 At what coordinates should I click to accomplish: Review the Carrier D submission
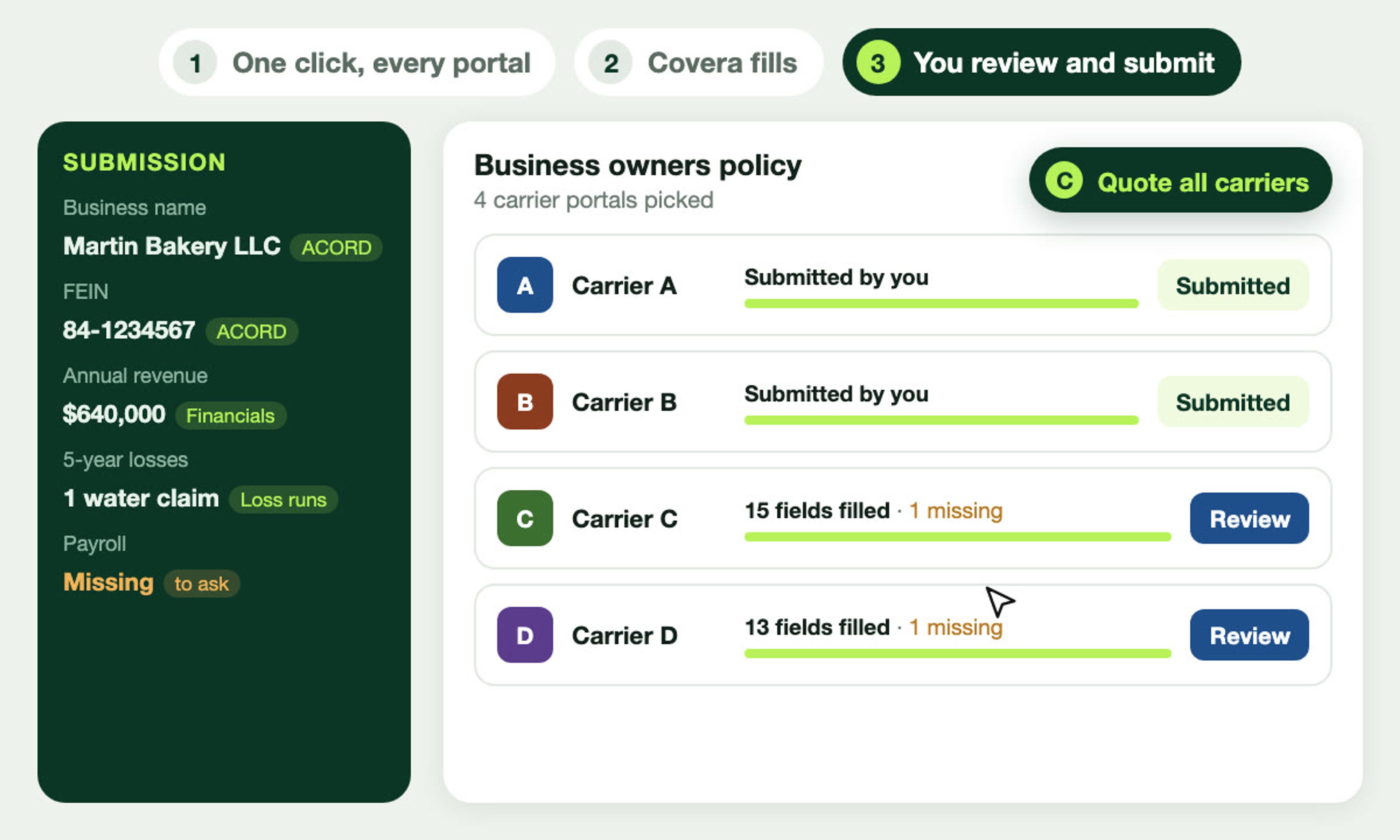click(1249, 634)
